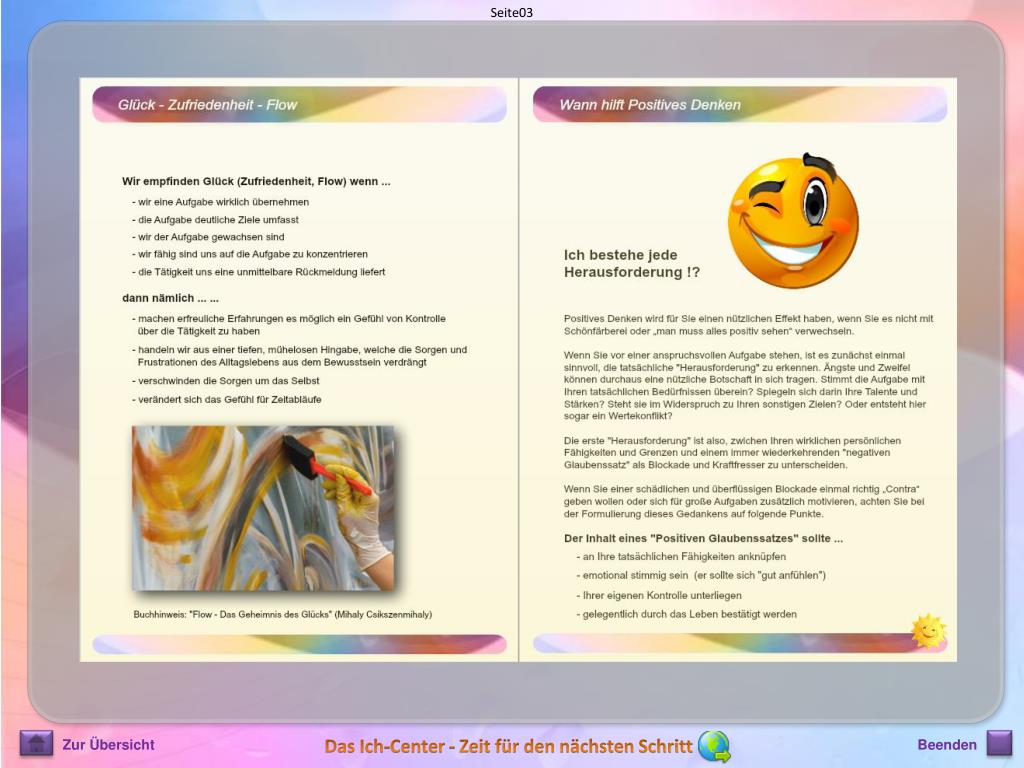Click line 'wir fähig sind uns auf die Aufgabe'

click(250, 254)
